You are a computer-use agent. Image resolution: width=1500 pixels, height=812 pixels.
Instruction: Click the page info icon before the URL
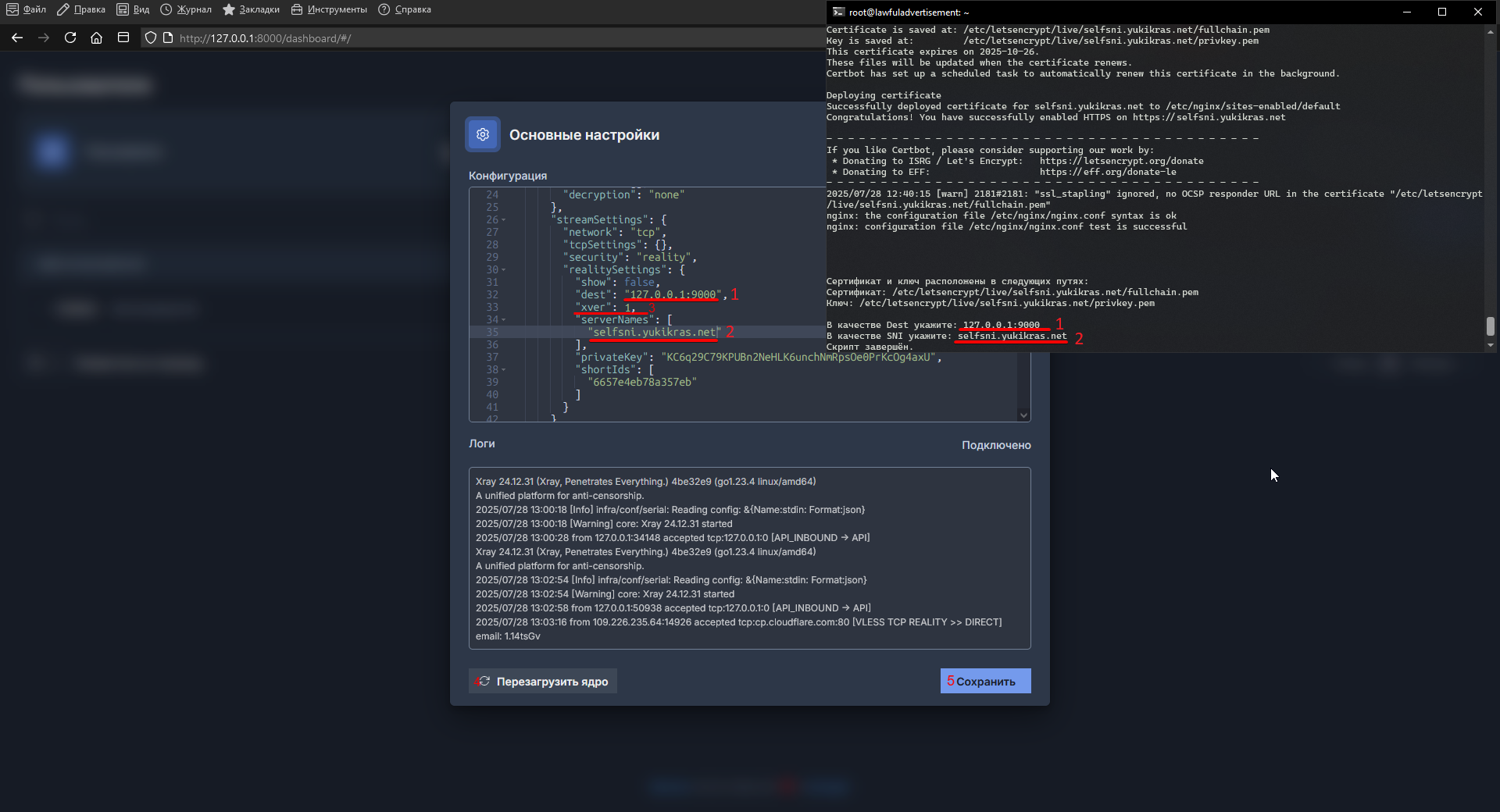[x=168, y=37]
